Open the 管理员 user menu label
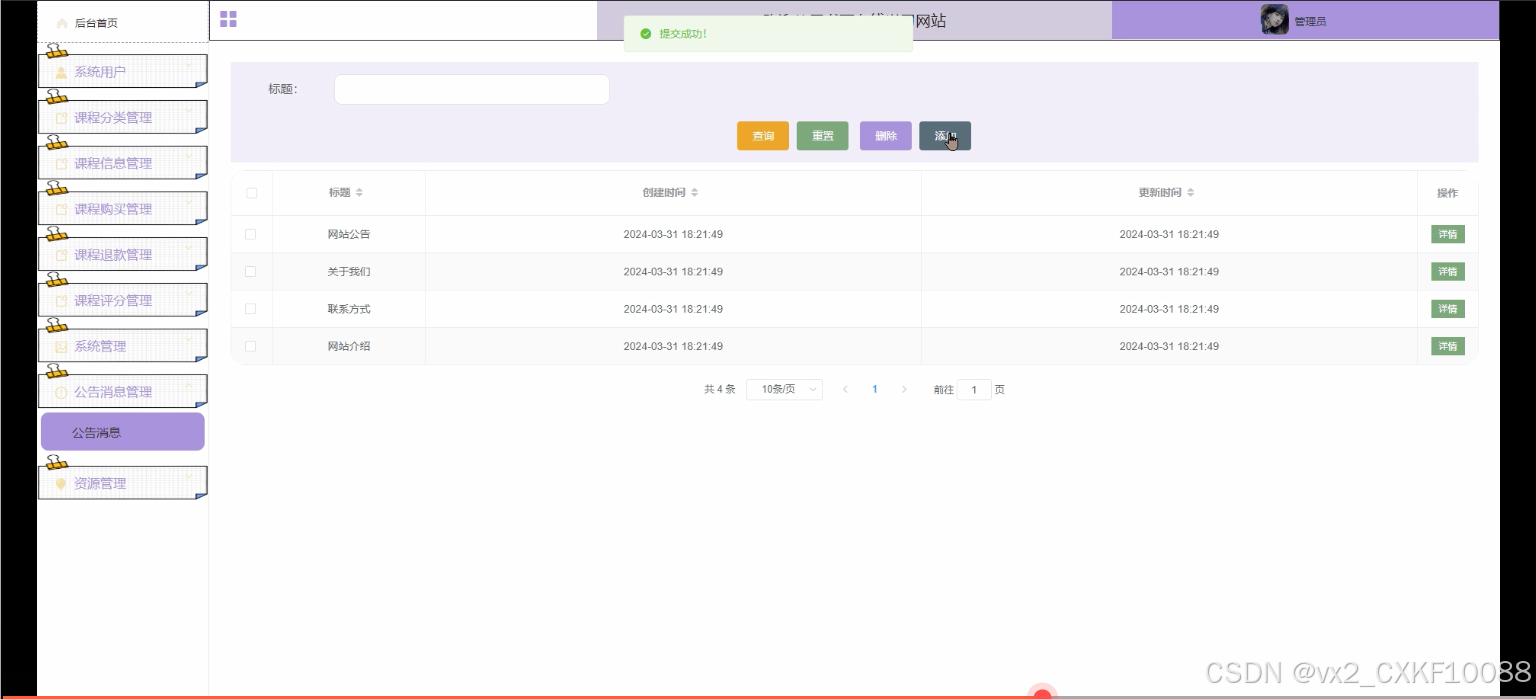Image resolution: width=1536 pixels, height=699 pixels. click(1310, 21)
